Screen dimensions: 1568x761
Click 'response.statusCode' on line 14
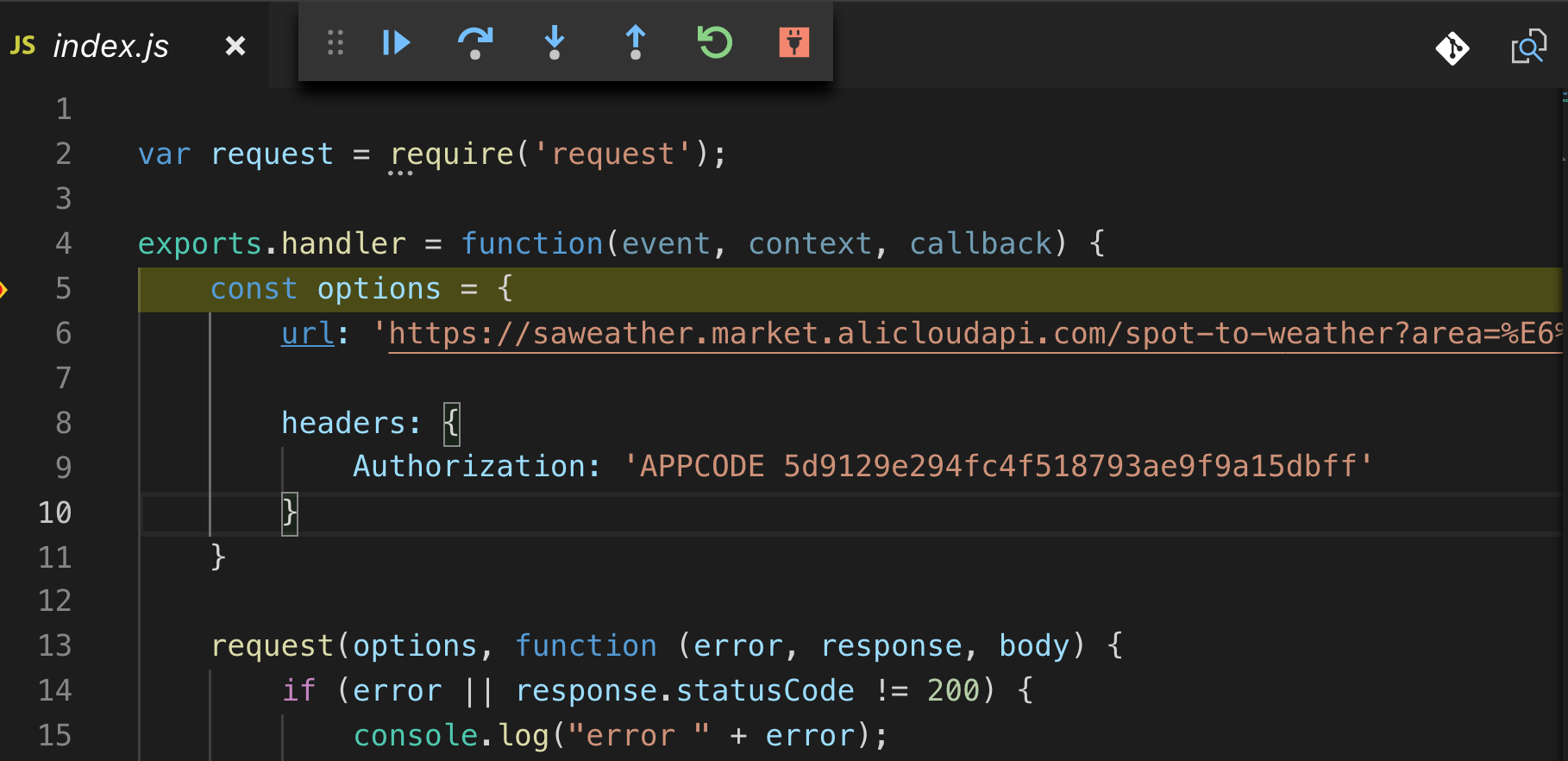(x=685, y=691)
